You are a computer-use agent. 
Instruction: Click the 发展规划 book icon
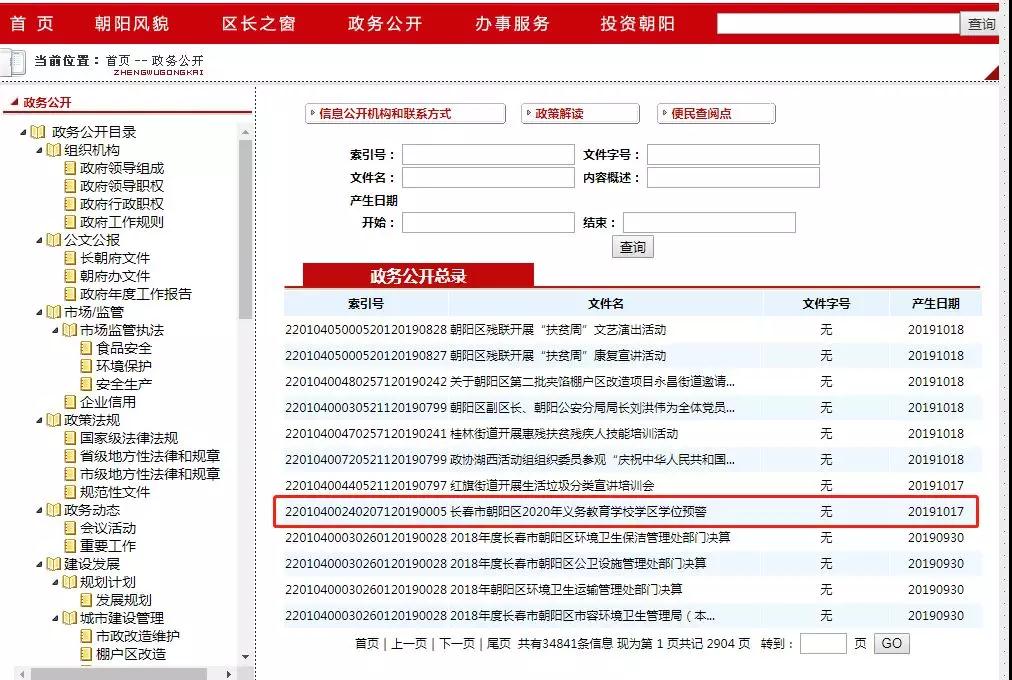click(x=87, y=599)
